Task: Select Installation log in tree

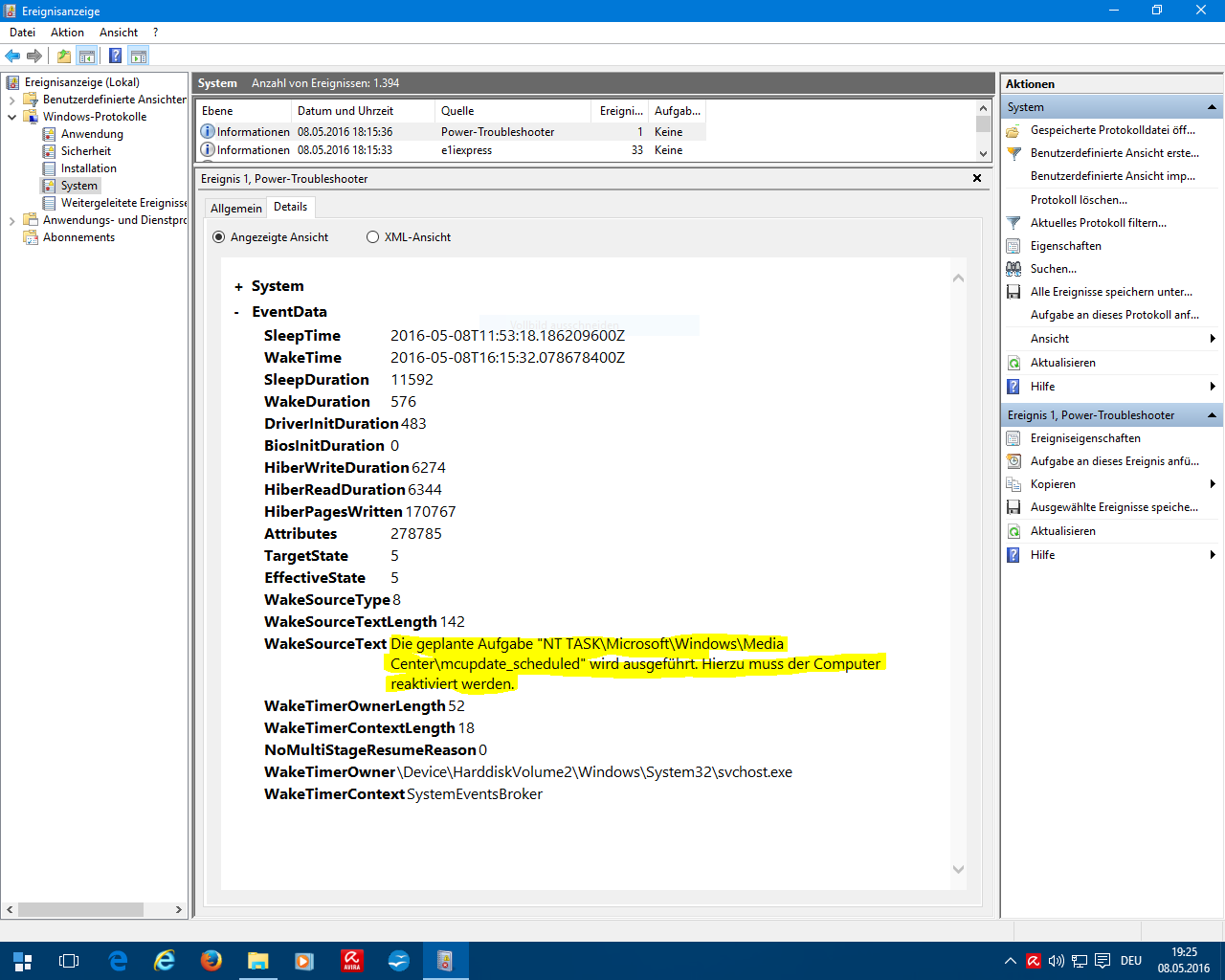Action: pyautogui.click(x=89, y=168)
